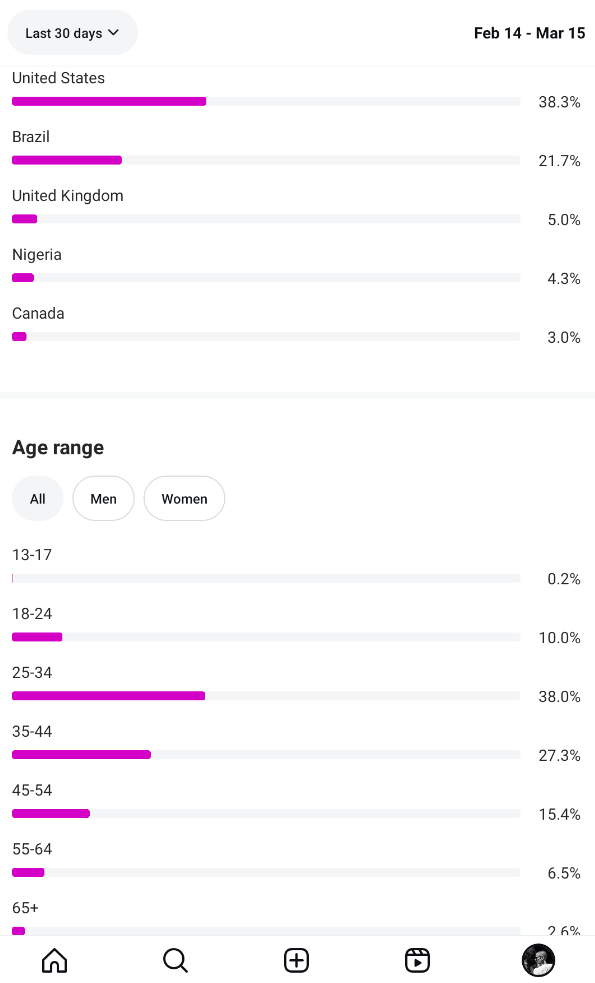
Task: Click the Age range heading
Action: point(58,448)
